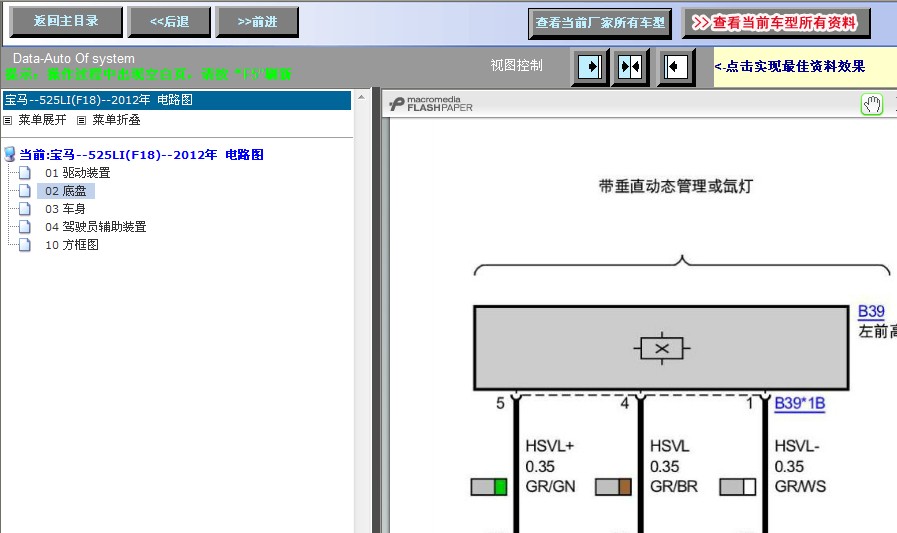Click the 菜单折叠 square icon

[x=81, y=120]
